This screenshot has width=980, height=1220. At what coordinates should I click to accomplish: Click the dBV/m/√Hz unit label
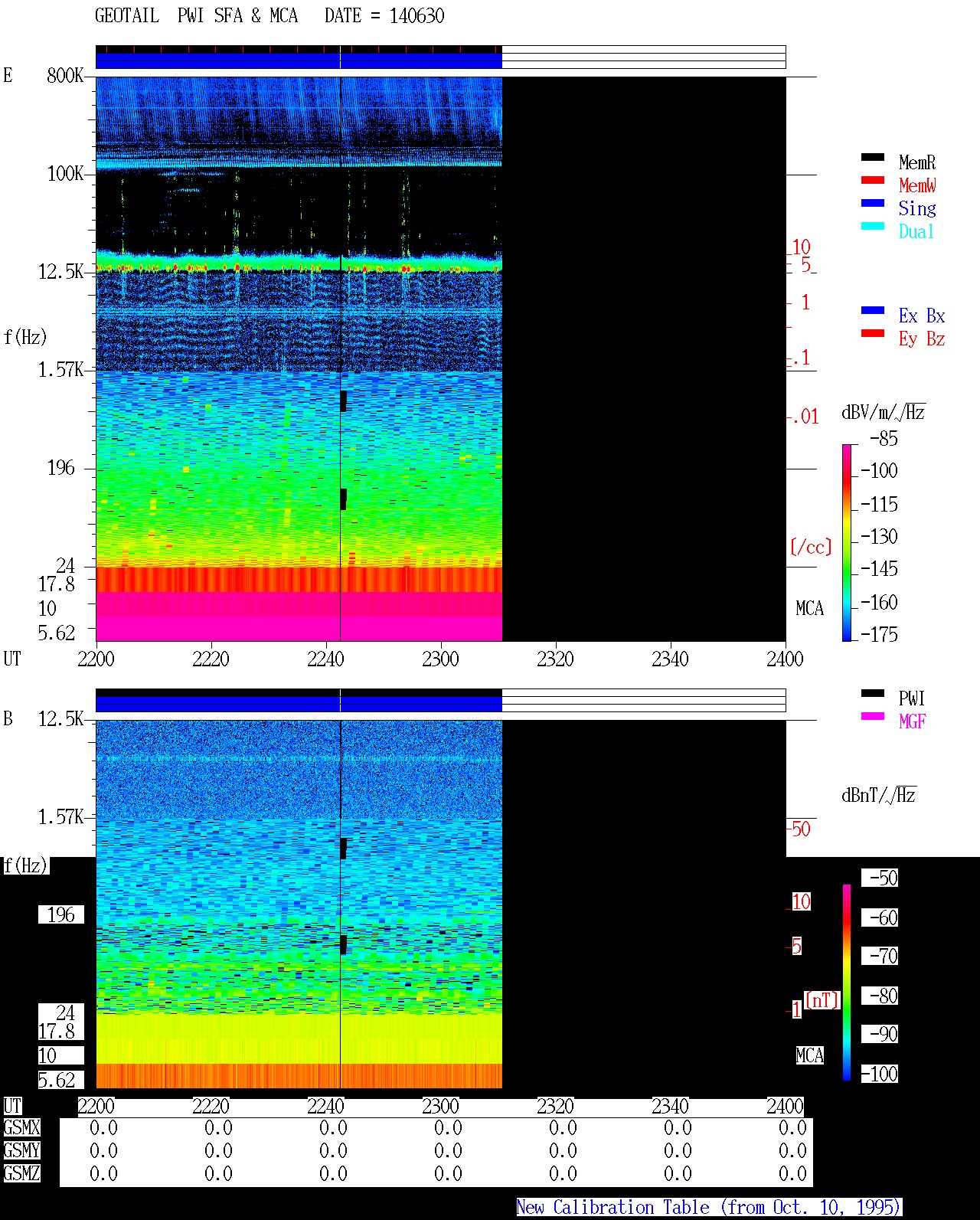884,412
